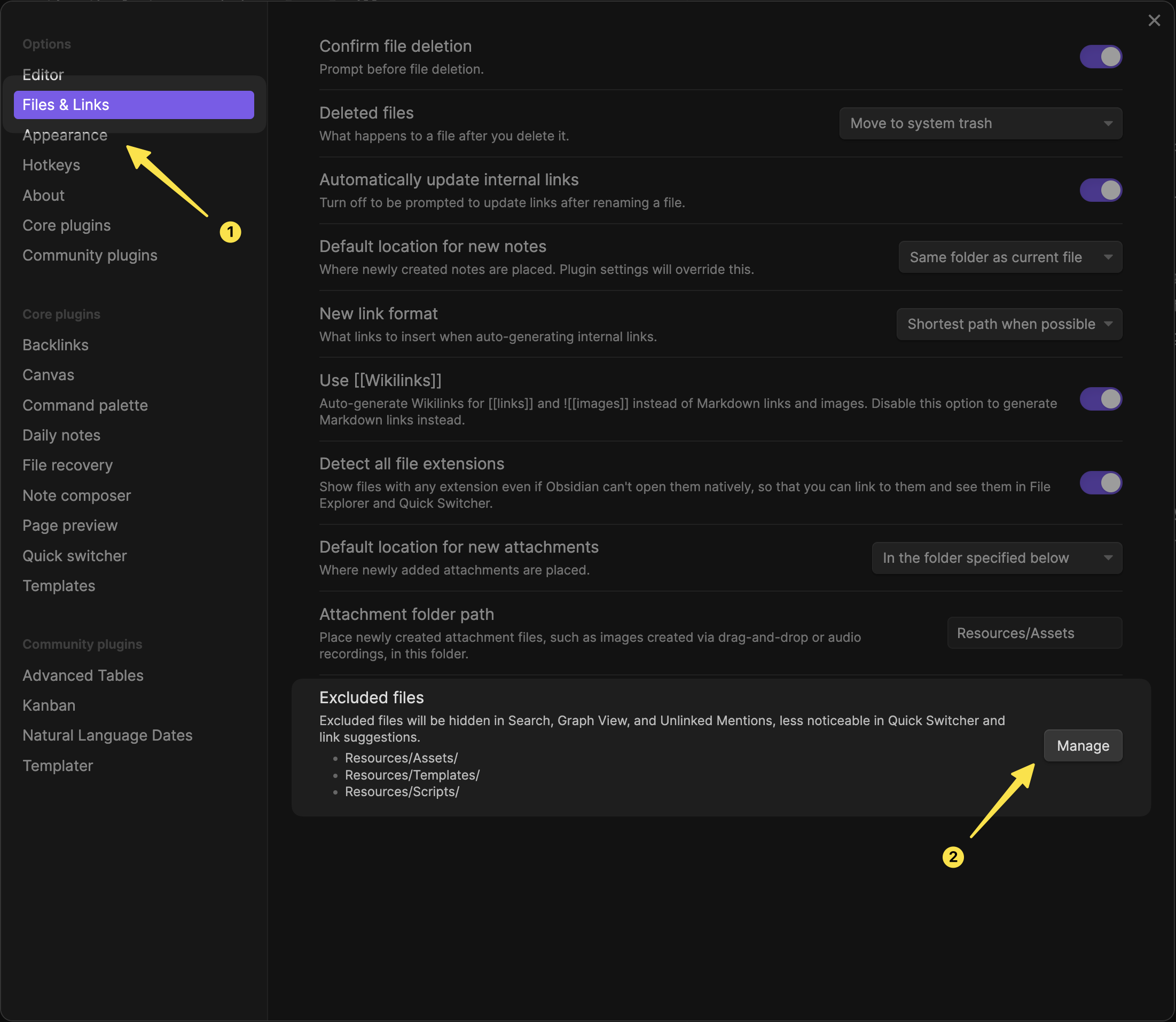Click the Canvas core plugin icon

pyautogui.click(x=48, y=374)
